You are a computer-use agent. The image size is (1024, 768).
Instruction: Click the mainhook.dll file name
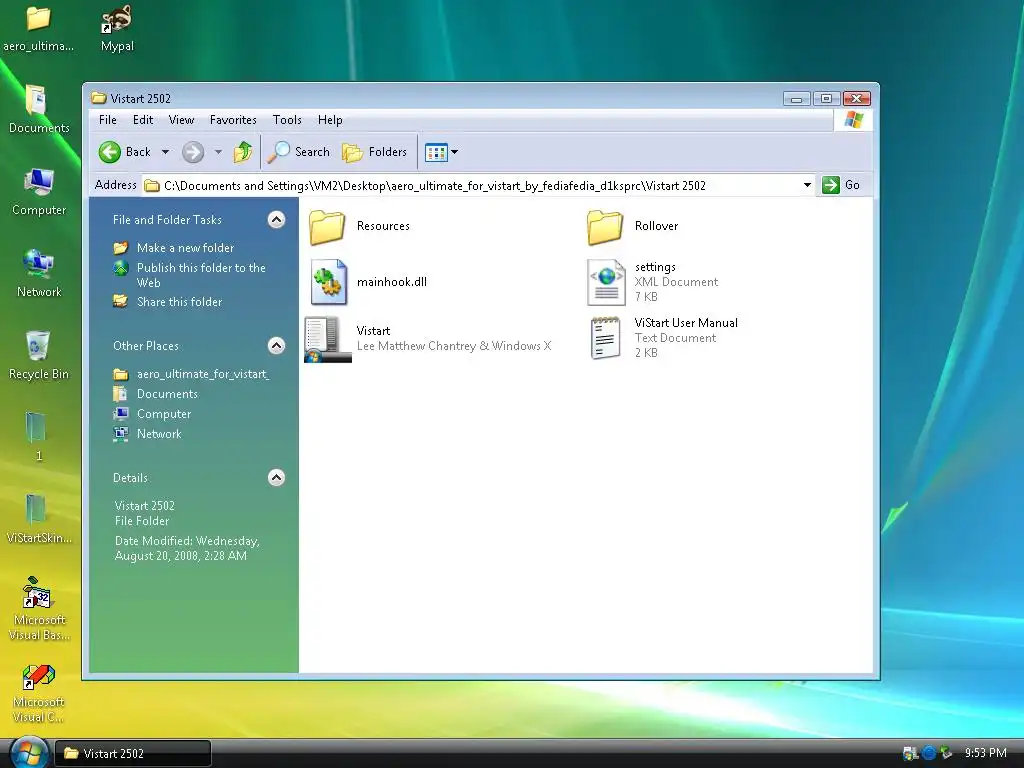[x=392, y=282]
